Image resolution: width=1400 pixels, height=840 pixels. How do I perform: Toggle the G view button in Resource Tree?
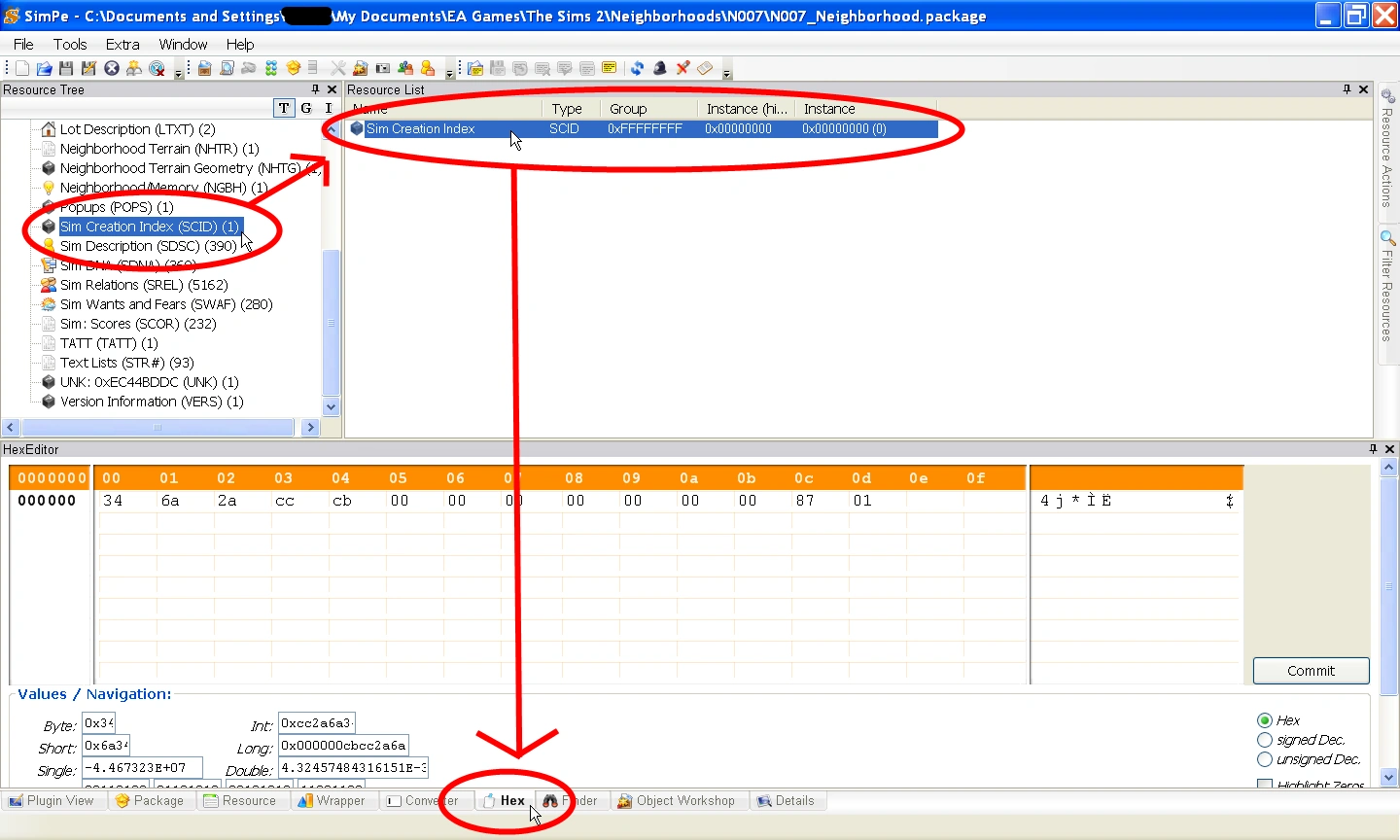tap(306, 108)
